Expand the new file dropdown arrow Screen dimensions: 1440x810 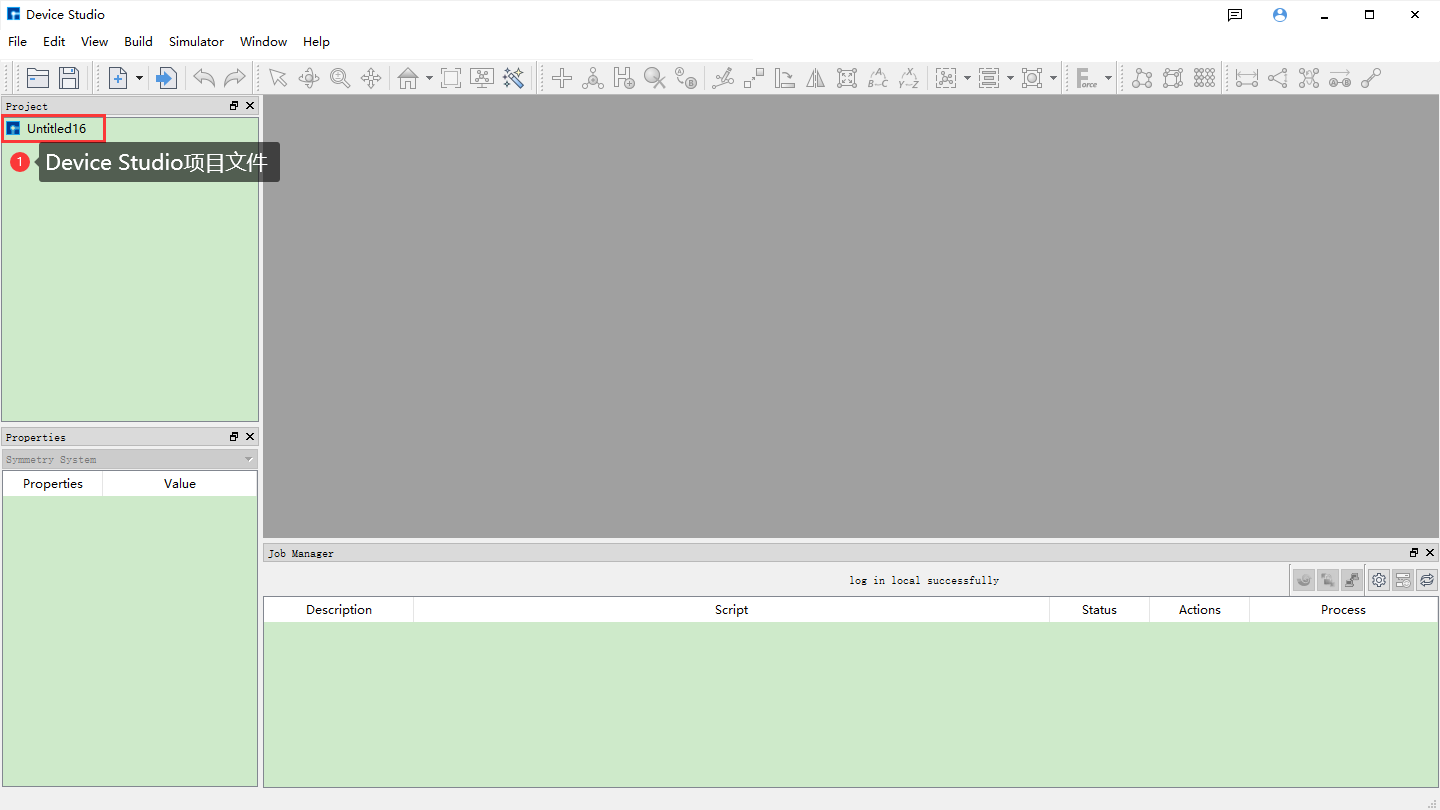point(139,78)
